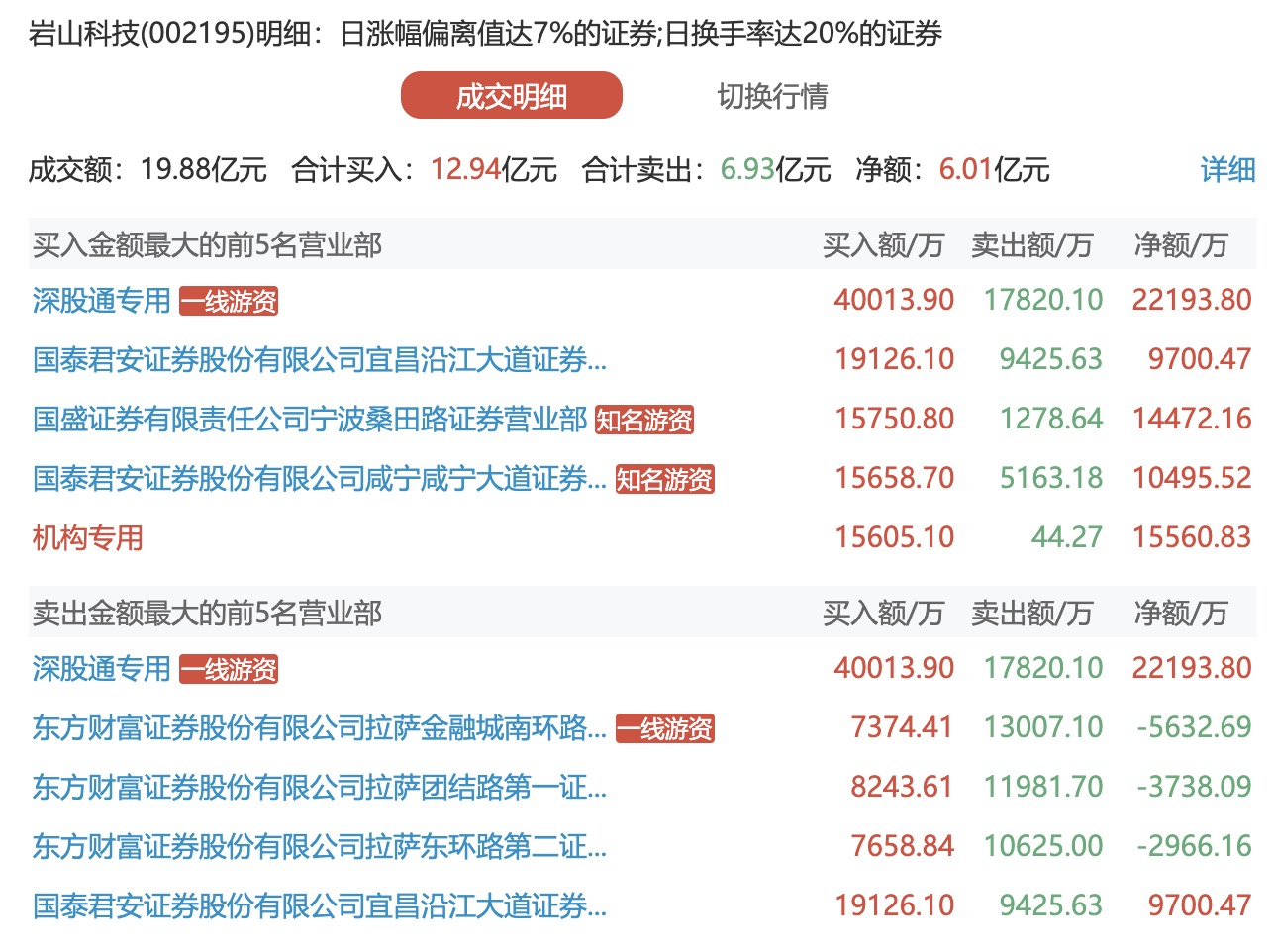Click the 买入额/万 header in the buy table

tap(883, 244)
